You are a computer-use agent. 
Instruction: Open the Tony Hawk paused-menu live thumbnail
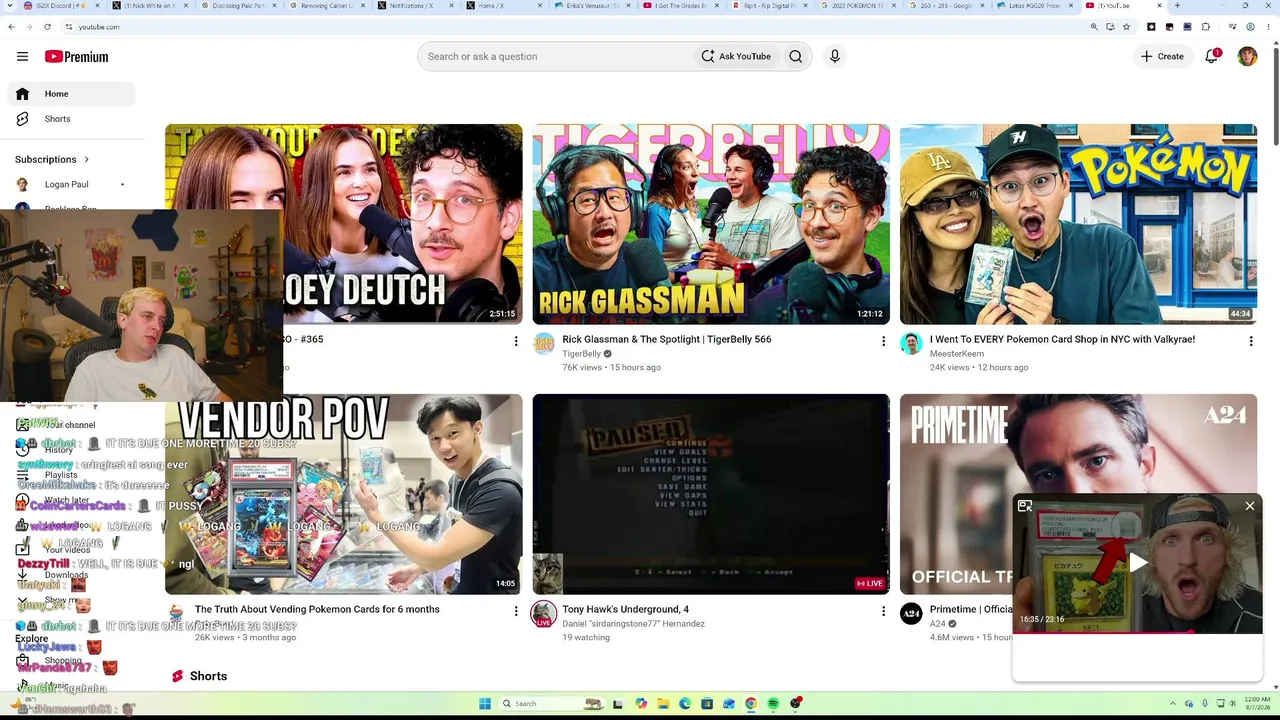click(711, 494)
